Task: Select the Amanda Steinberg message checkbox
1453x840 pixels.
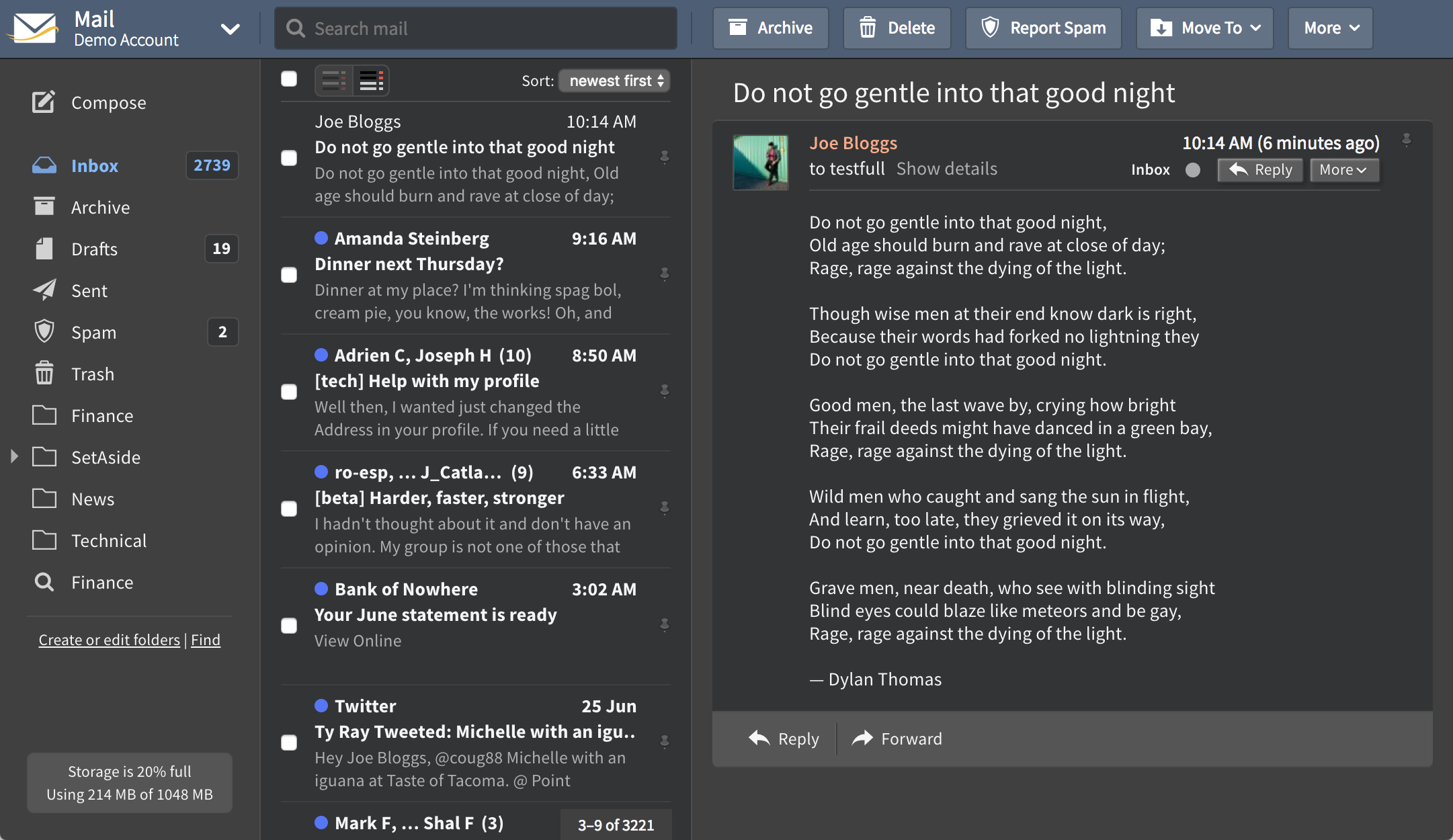Action: click(289, 274)
